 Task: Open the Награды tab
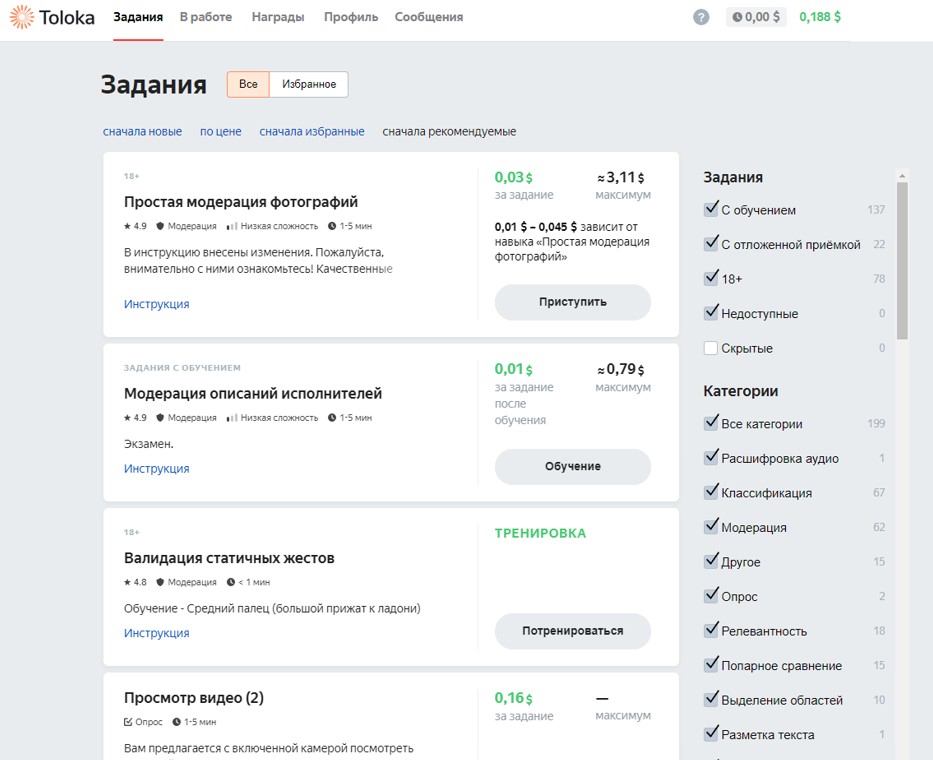[278, 17]
